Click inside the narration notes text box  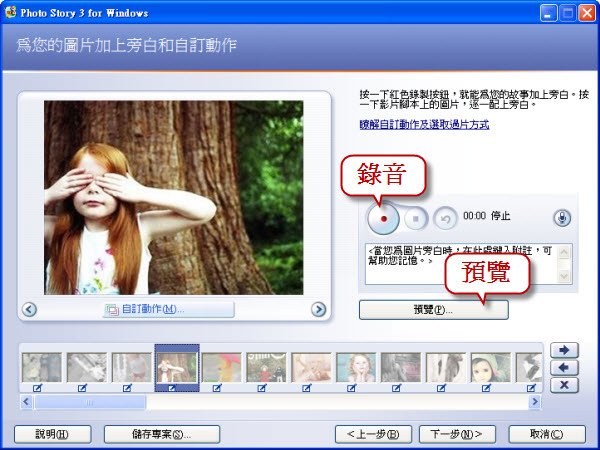point(461,264)
